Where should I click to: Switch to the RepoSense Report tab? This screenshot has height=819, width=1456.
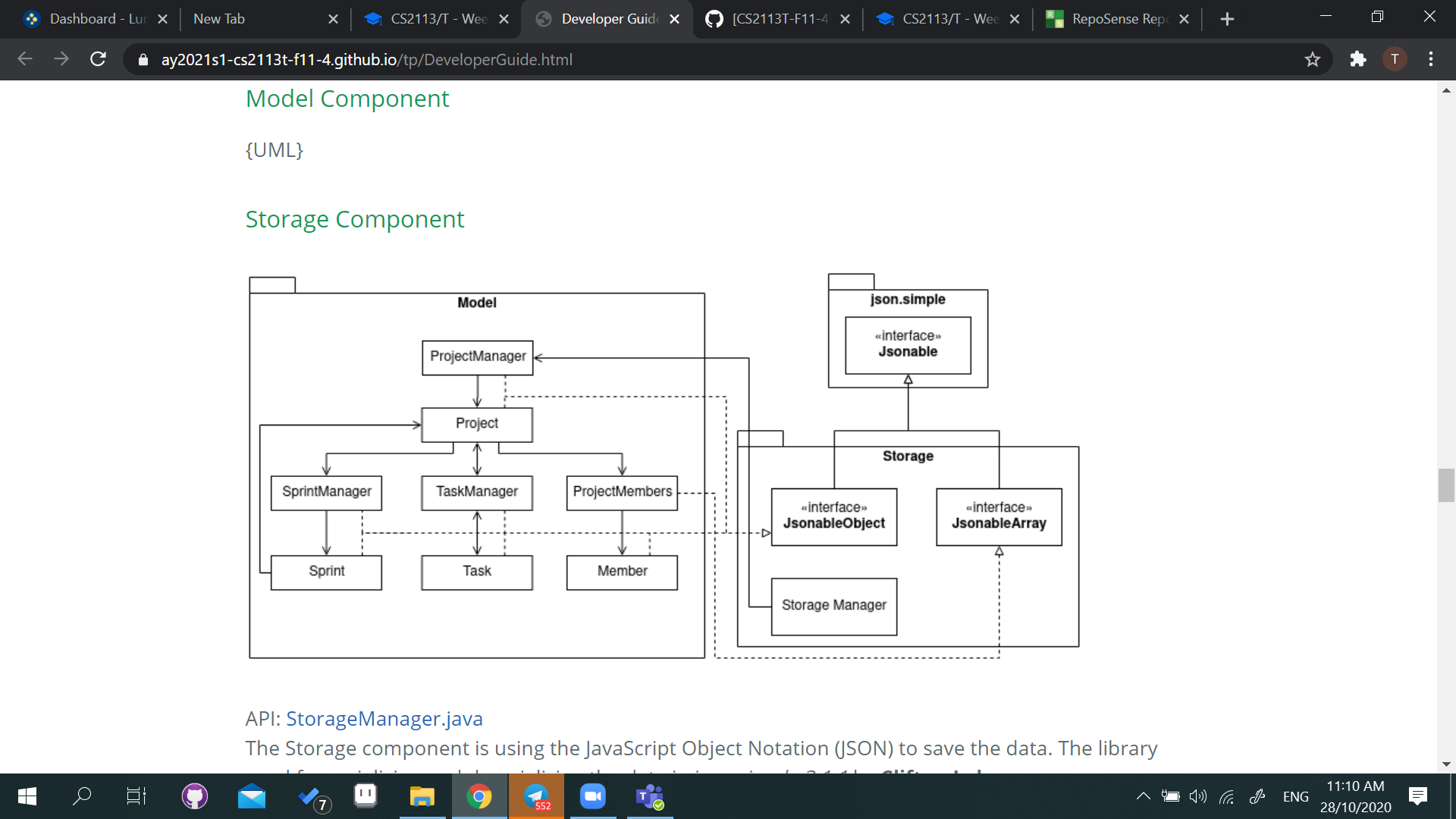pyautogui.click(x=1117, y=19)
